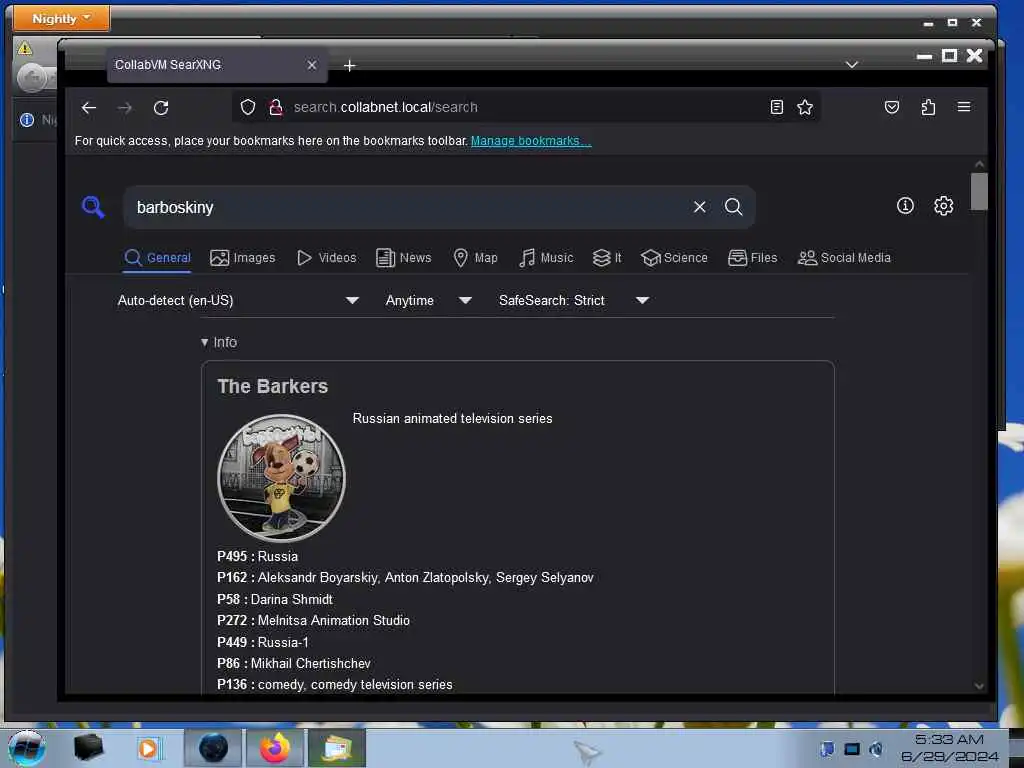This screenshot has width=1024, height=768.
Task: Open the Windows Start orb
Action: pos(27,748)
